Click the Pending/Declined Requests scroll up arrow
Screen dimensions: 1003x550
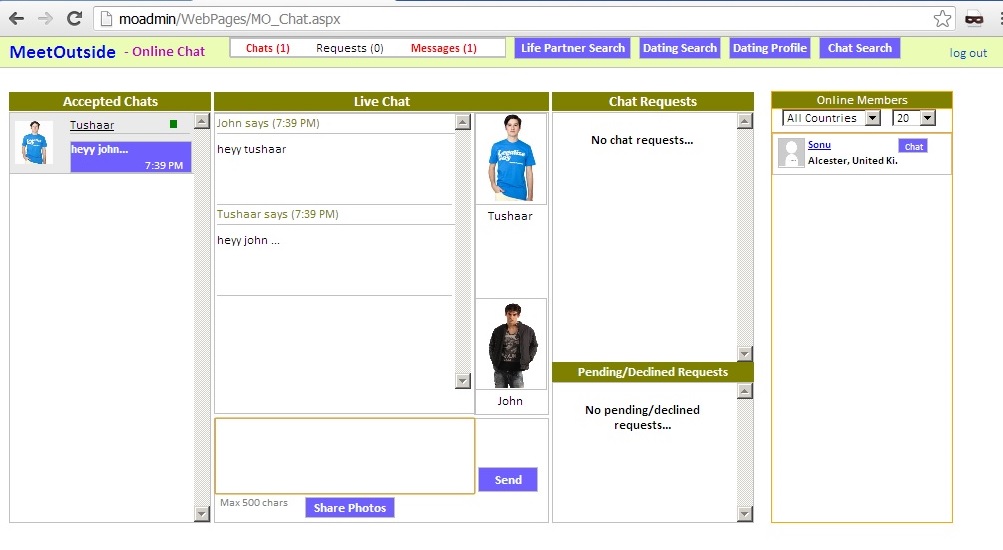point(745,391)
